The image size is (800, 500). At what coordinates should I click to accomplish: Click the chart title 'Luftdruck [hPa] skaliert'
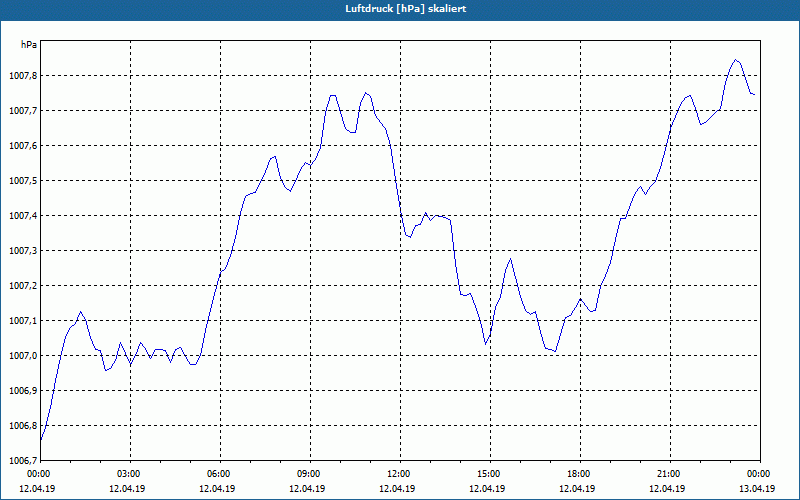pos(405,9)
